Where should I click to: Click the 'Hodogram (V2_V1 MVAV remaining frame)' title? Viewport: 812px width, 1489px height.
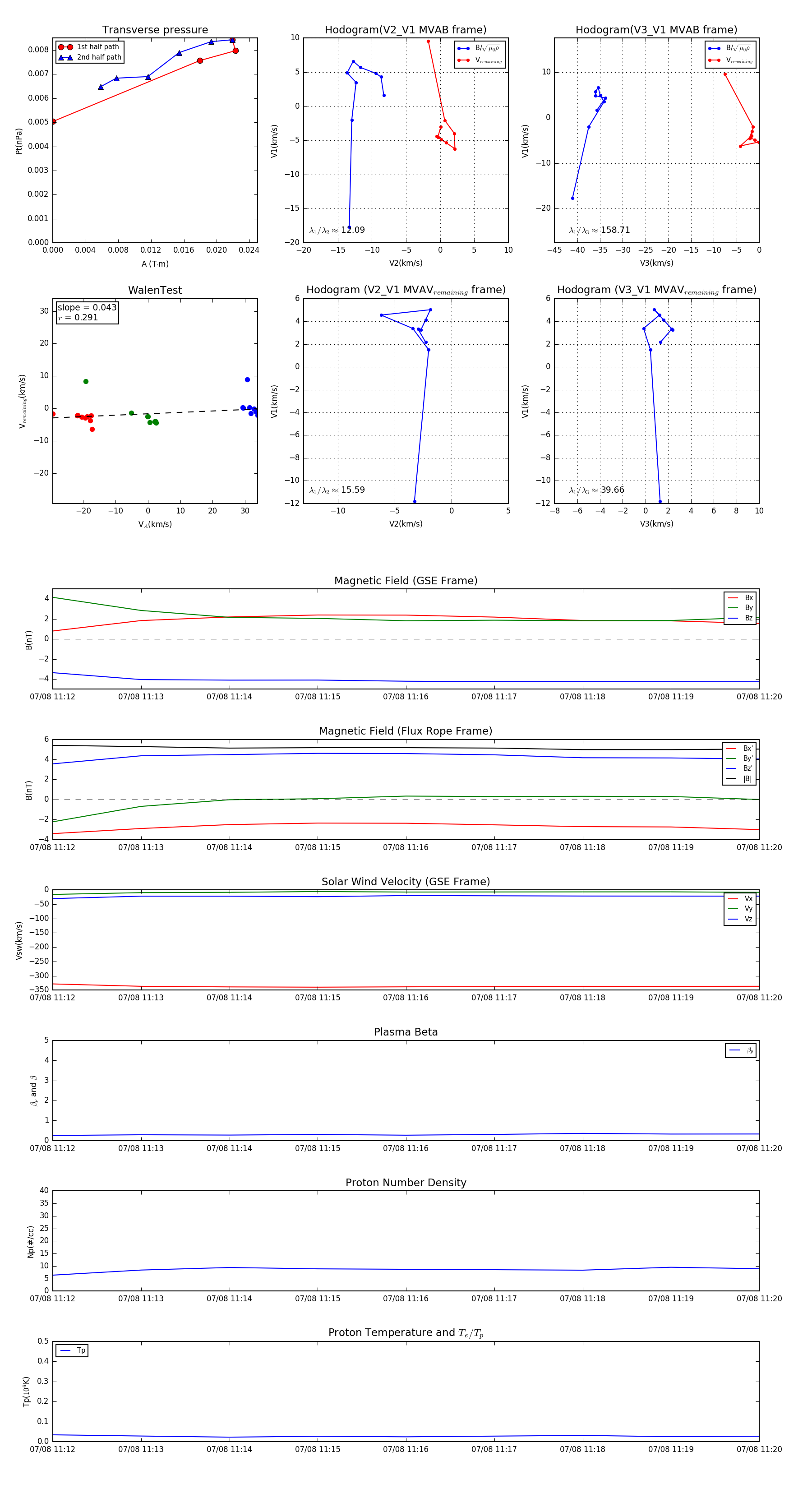[406, 290]
